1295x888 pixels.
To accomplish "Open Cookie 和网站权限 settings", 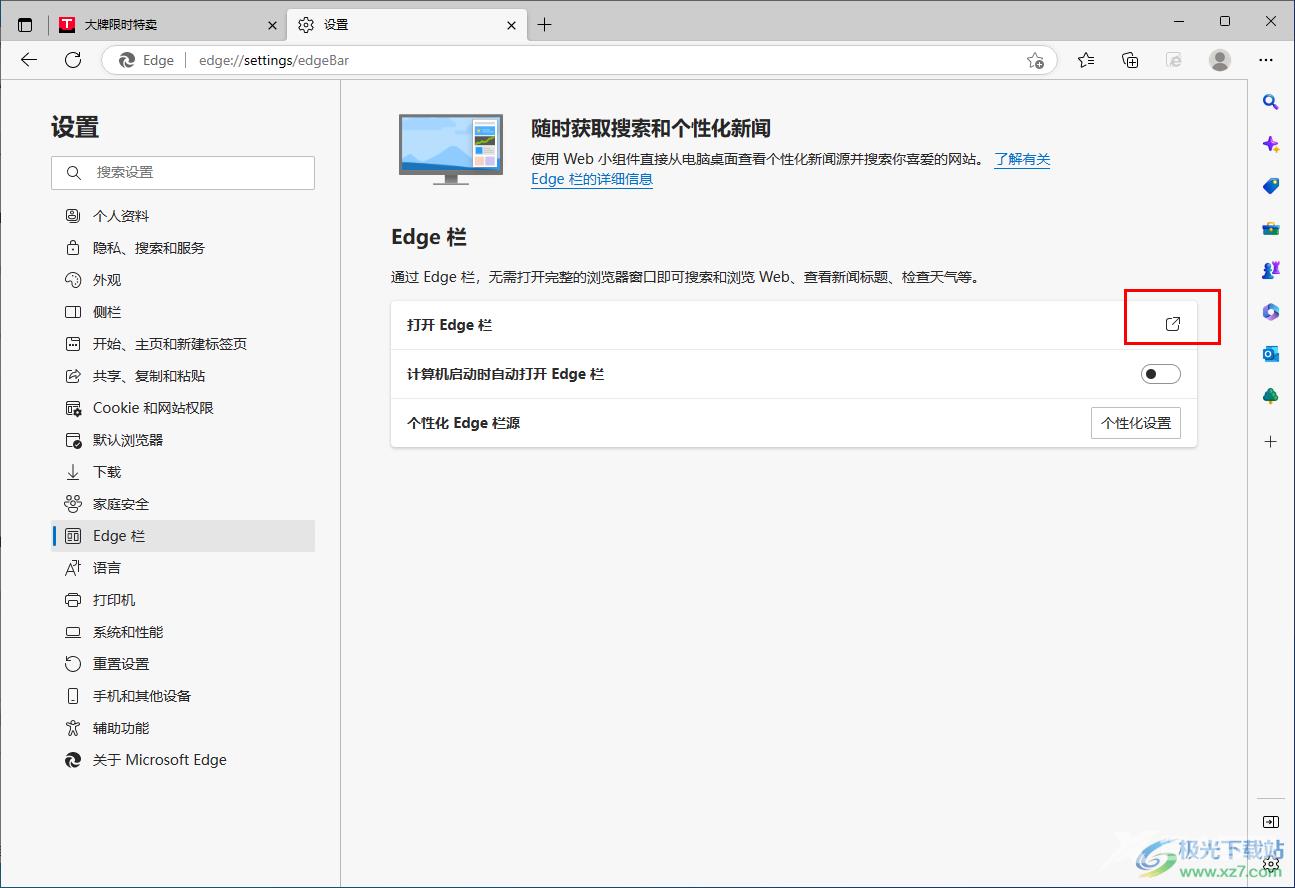I will pyautogui.click(x=183, y=408).
